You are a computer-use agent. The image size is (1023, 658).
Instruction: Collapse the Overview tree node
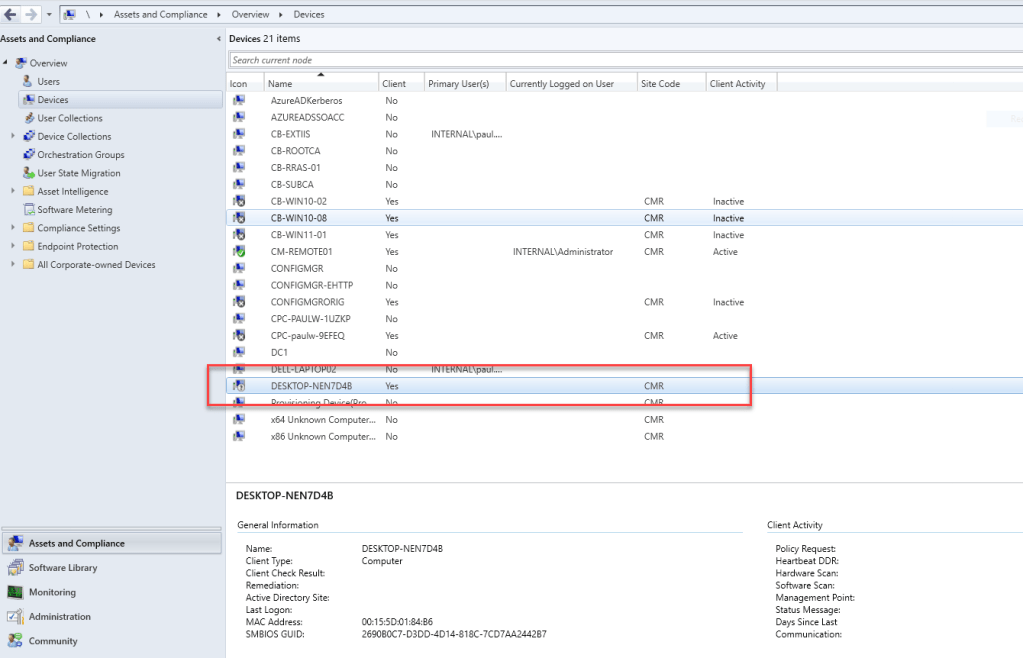click(x=6, y=64)
